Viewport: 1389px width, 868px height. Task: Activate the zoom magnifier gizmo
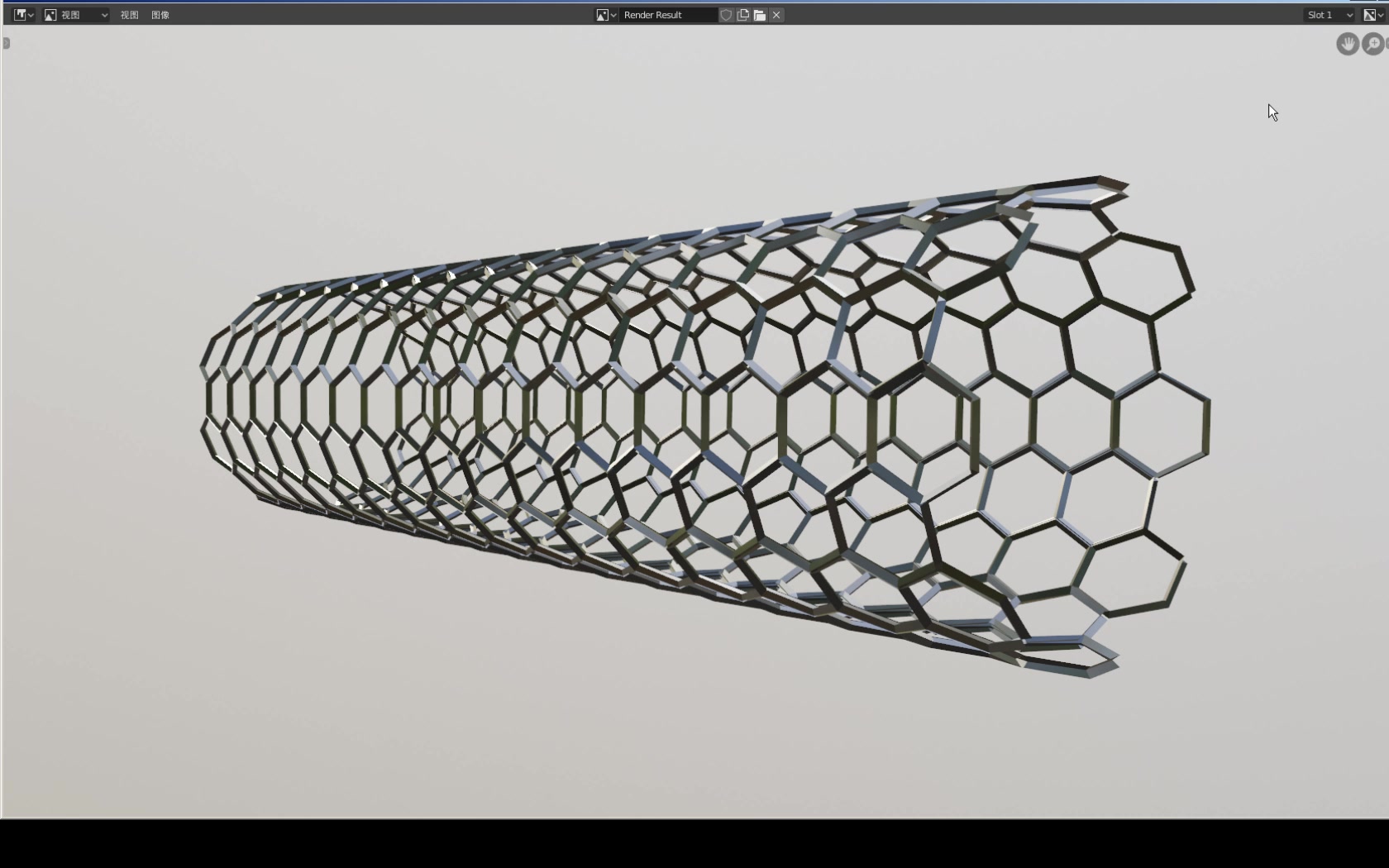coord(1373,44)
